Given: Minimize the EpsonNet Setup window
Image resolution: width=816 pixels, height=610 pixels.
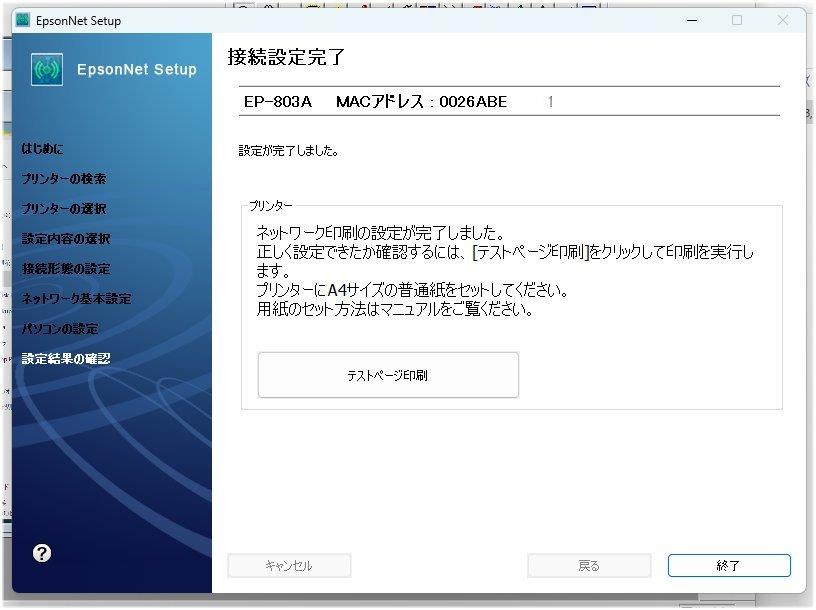Looking at the screenshot, I should point(692,20).
